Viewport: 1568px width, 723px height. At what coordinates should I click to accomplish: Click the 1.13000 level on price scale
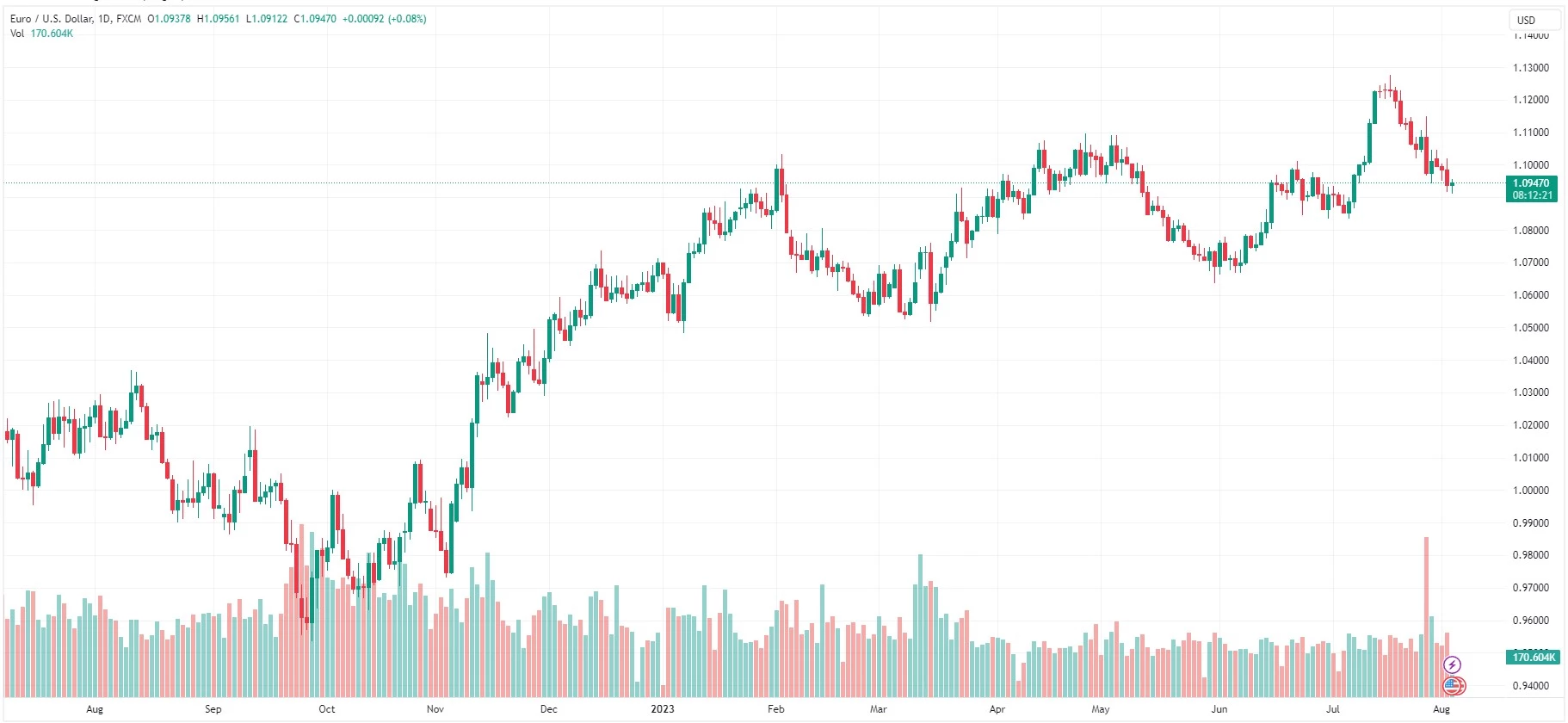coord(1530,68)
